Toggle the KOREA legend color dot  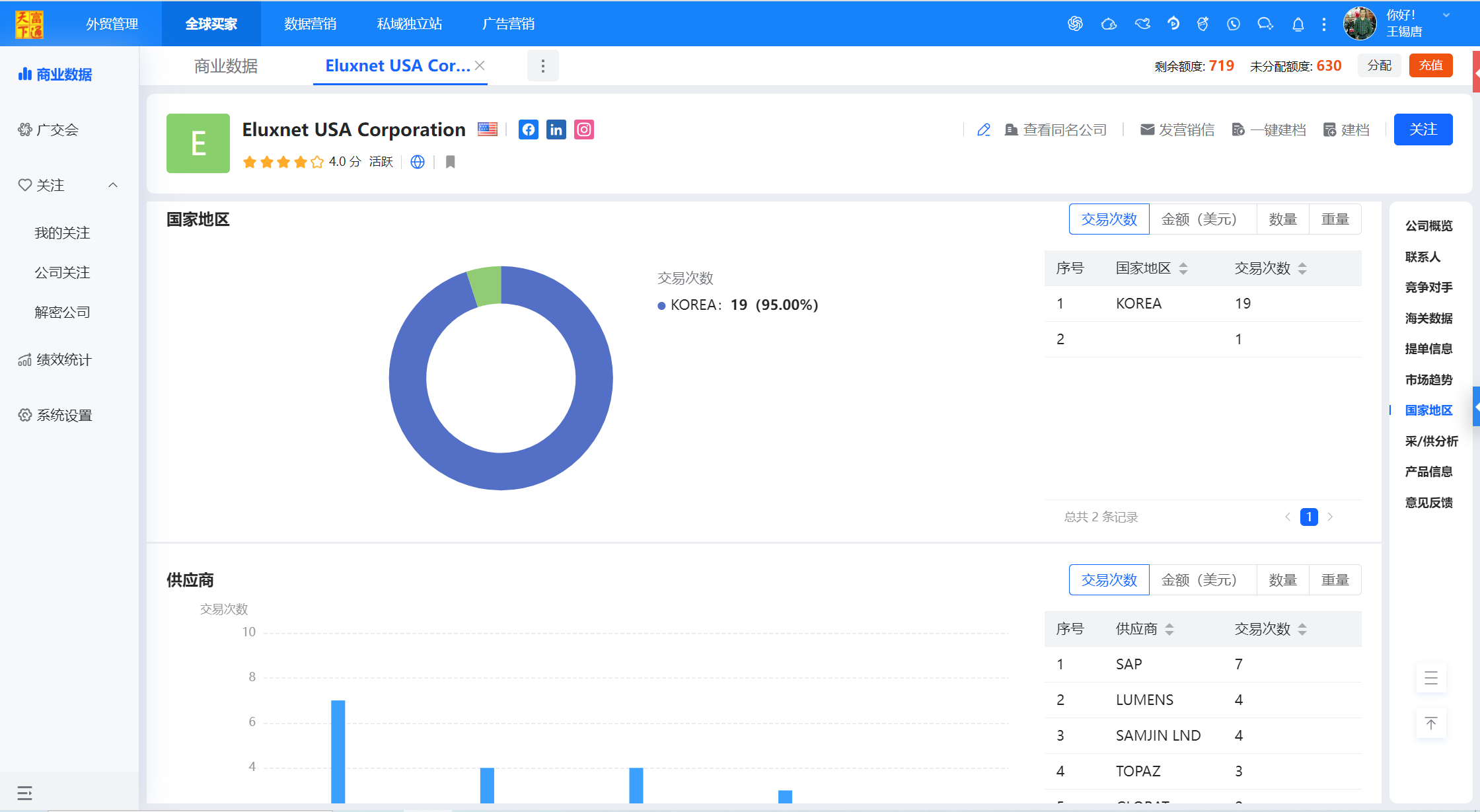click(x=661, y=305)
